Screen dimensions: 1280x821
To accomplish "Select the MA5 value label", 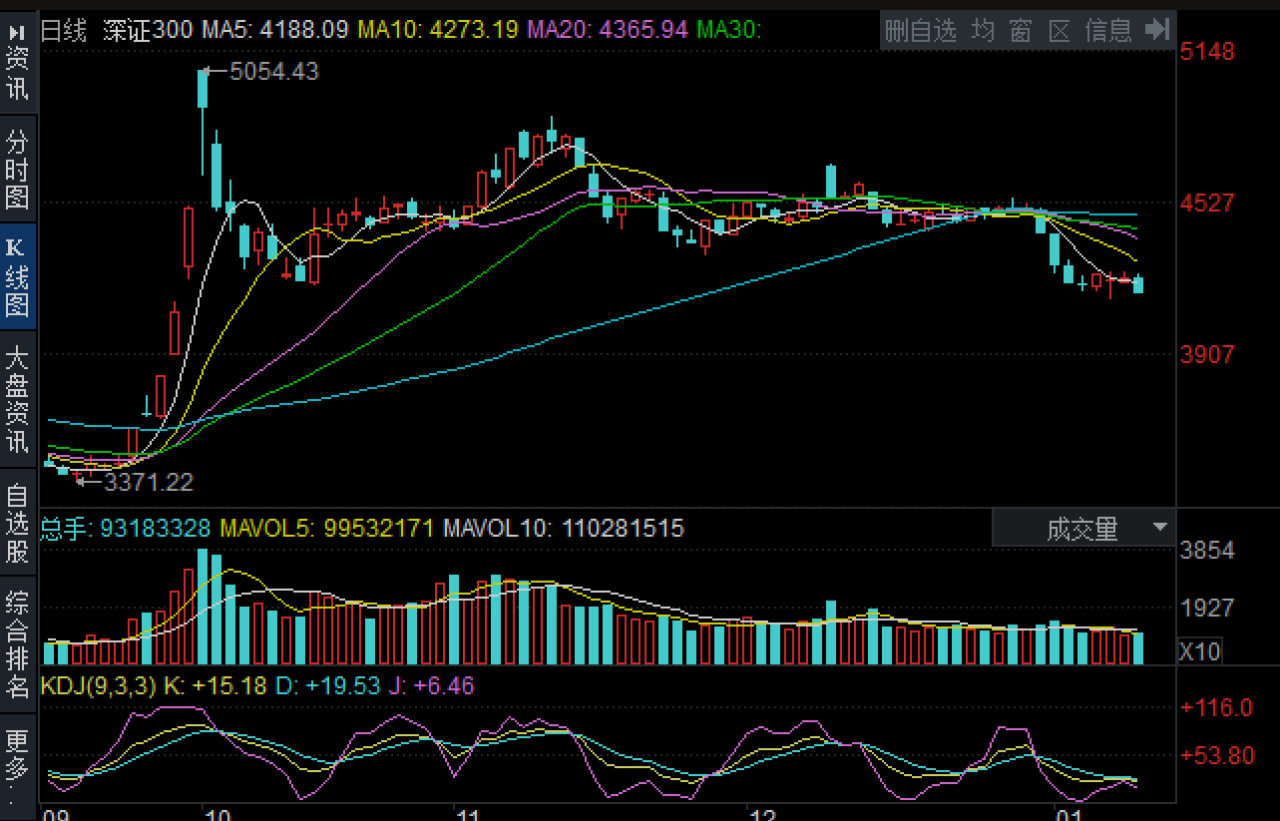I will pyautogui.click(x=275, y=30).
